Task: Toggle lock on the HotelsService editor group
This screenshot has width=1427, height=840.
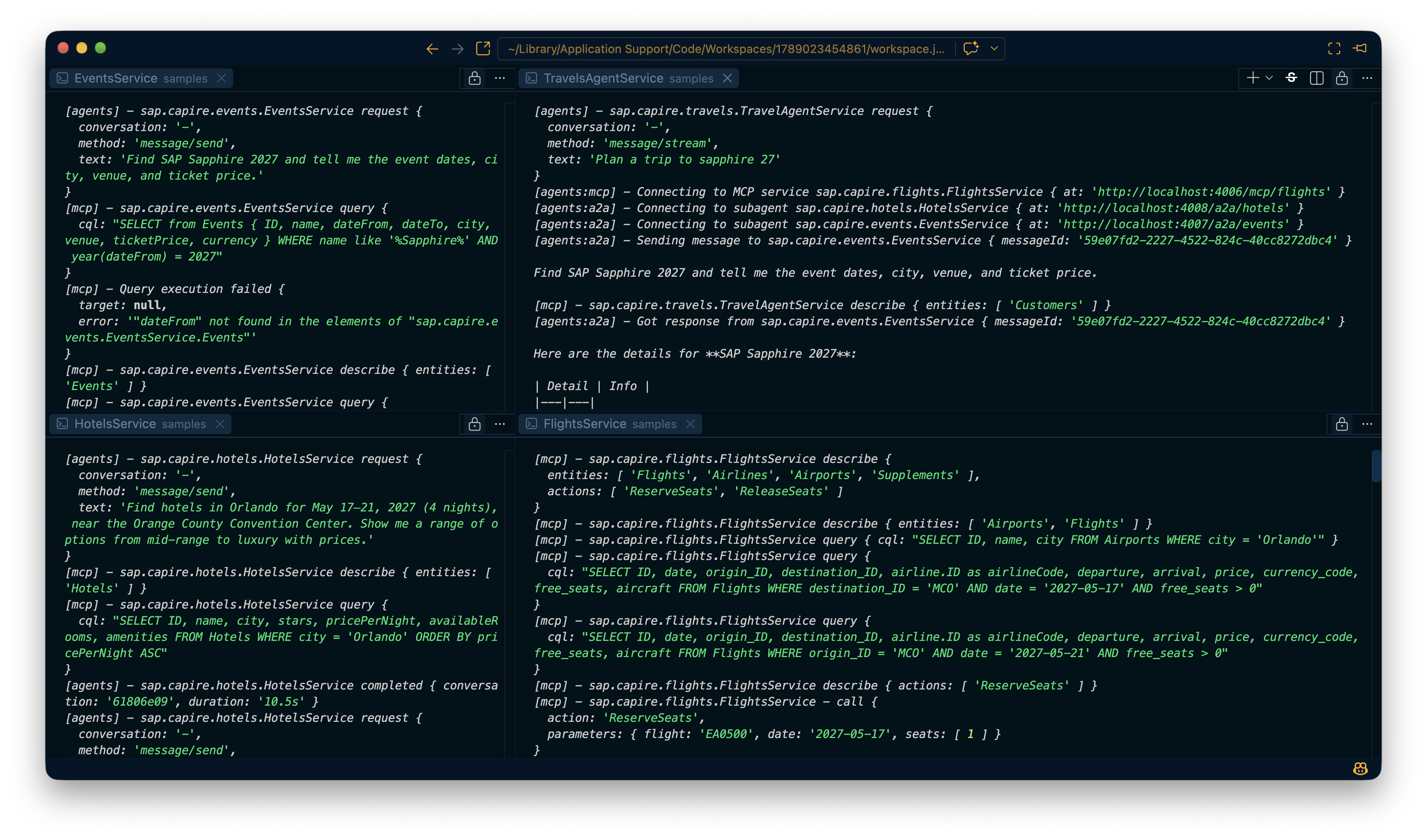Action: pyautogui.click(x=475, y=424)
